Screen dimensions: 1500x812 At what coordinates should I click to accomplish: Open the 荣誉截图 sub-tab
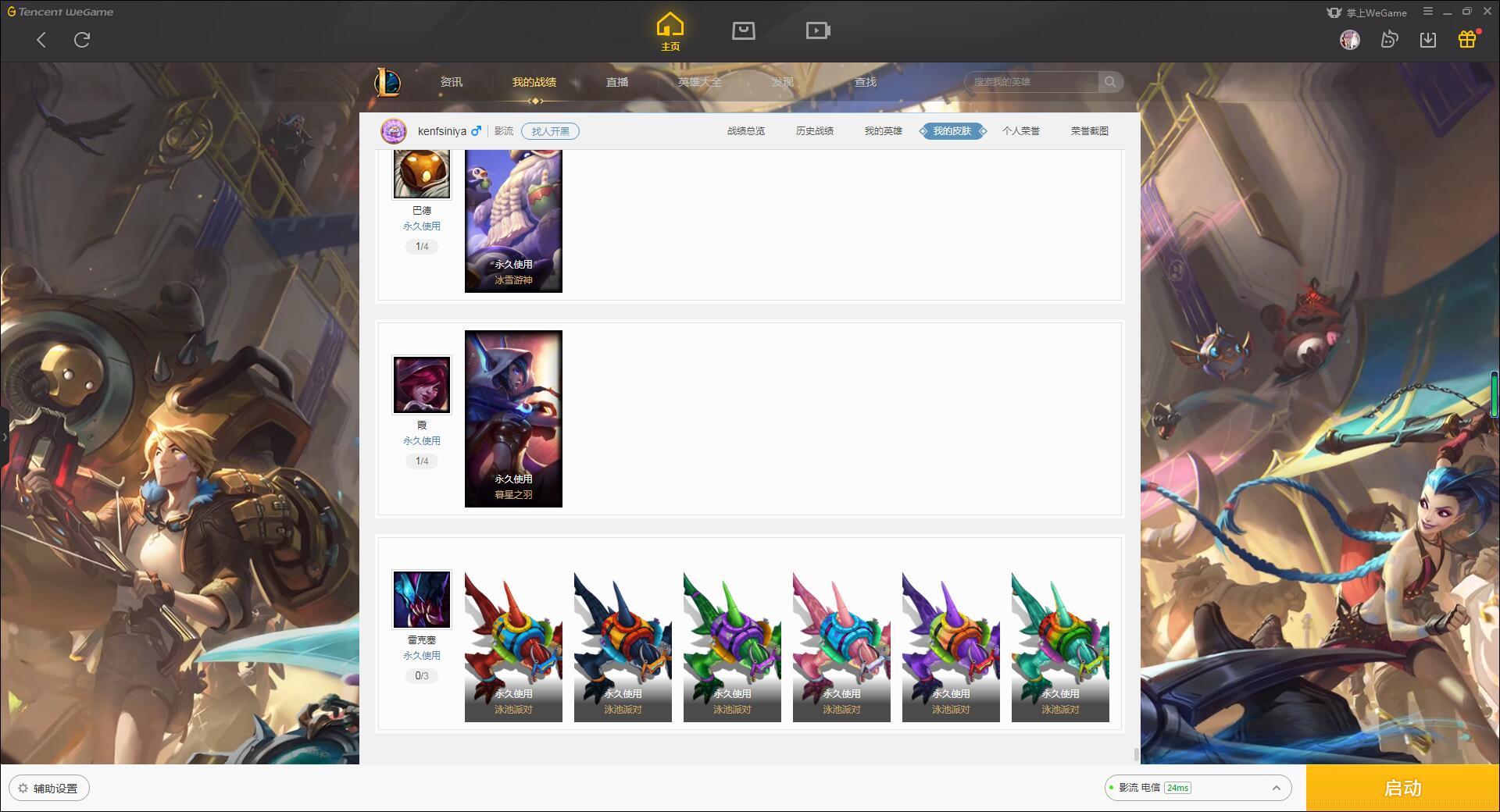tap(1090, 131)
